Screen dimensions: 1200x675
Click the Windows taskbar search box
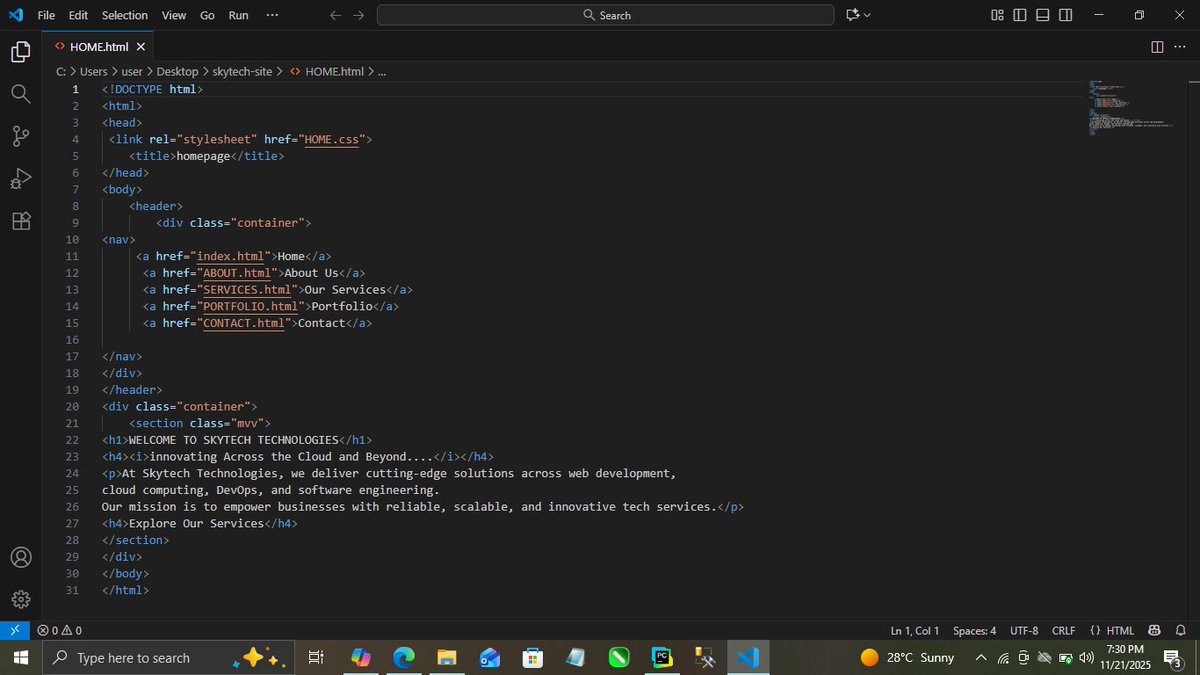tap(170, 658)
